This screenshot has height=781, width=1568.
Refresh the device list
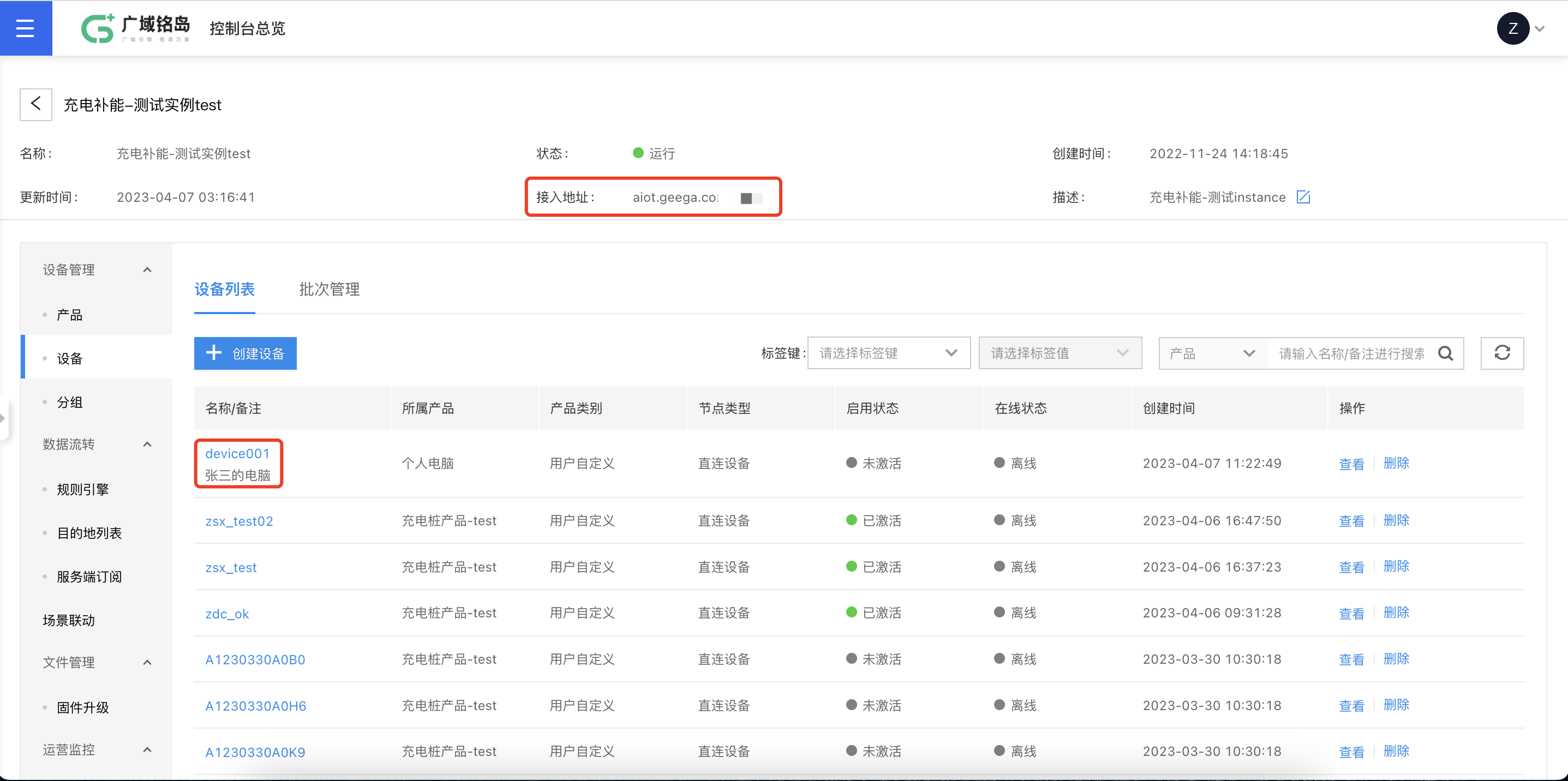(1501, 353)
